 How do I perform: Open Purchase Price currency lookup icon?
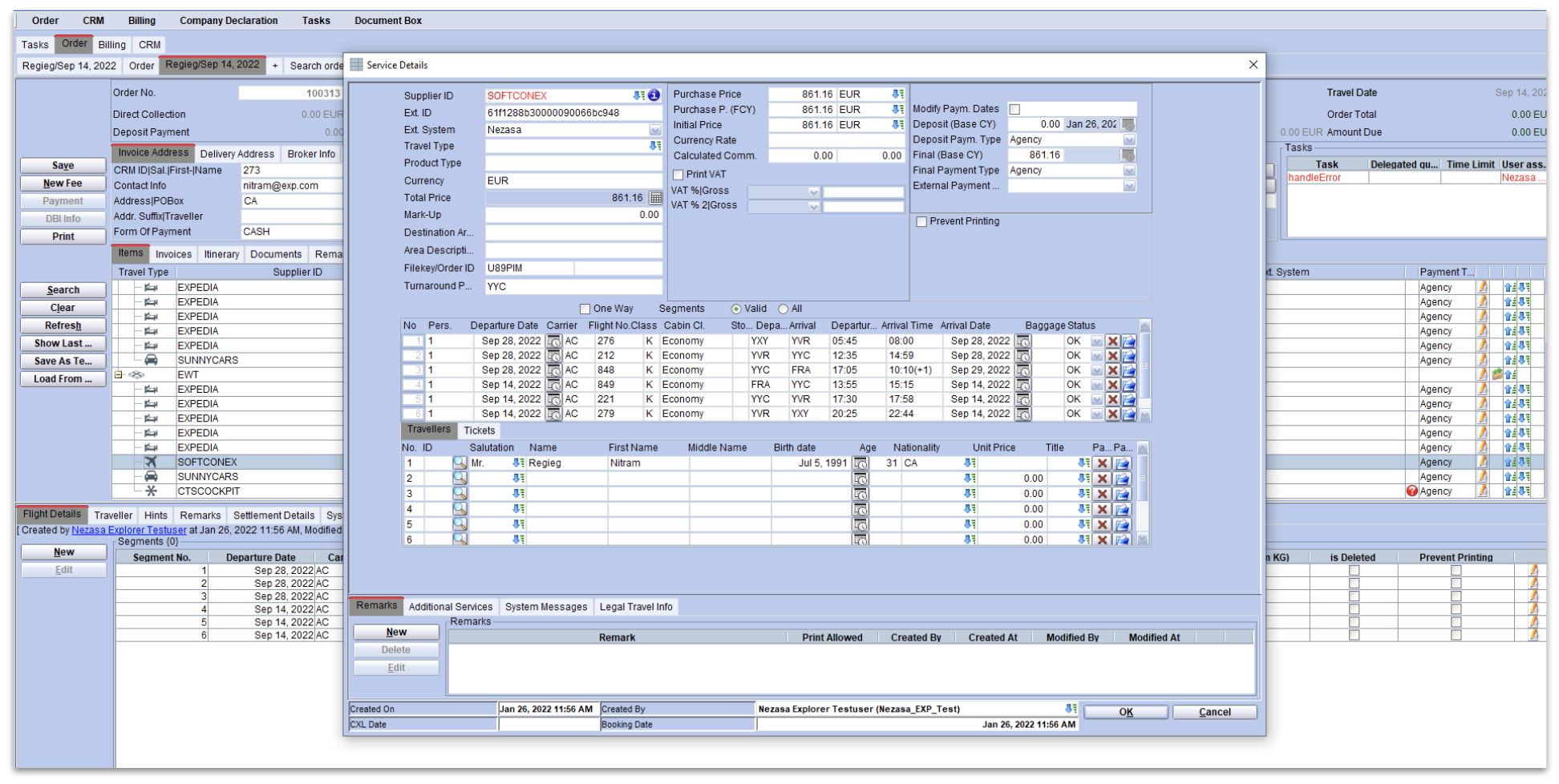click(x=897, y=95)
